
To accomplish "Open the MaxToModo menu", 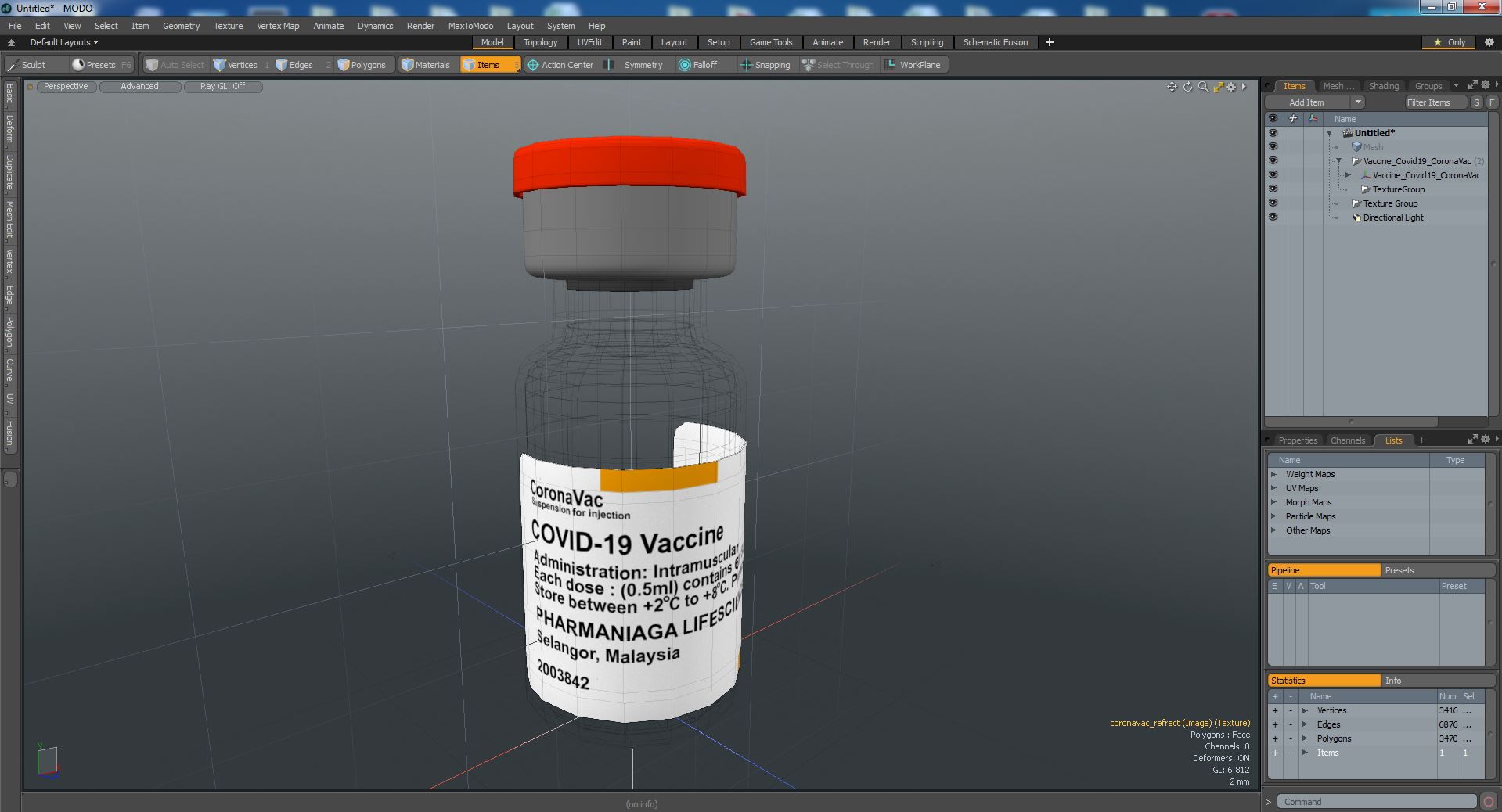I will click(x=470, y=26).
